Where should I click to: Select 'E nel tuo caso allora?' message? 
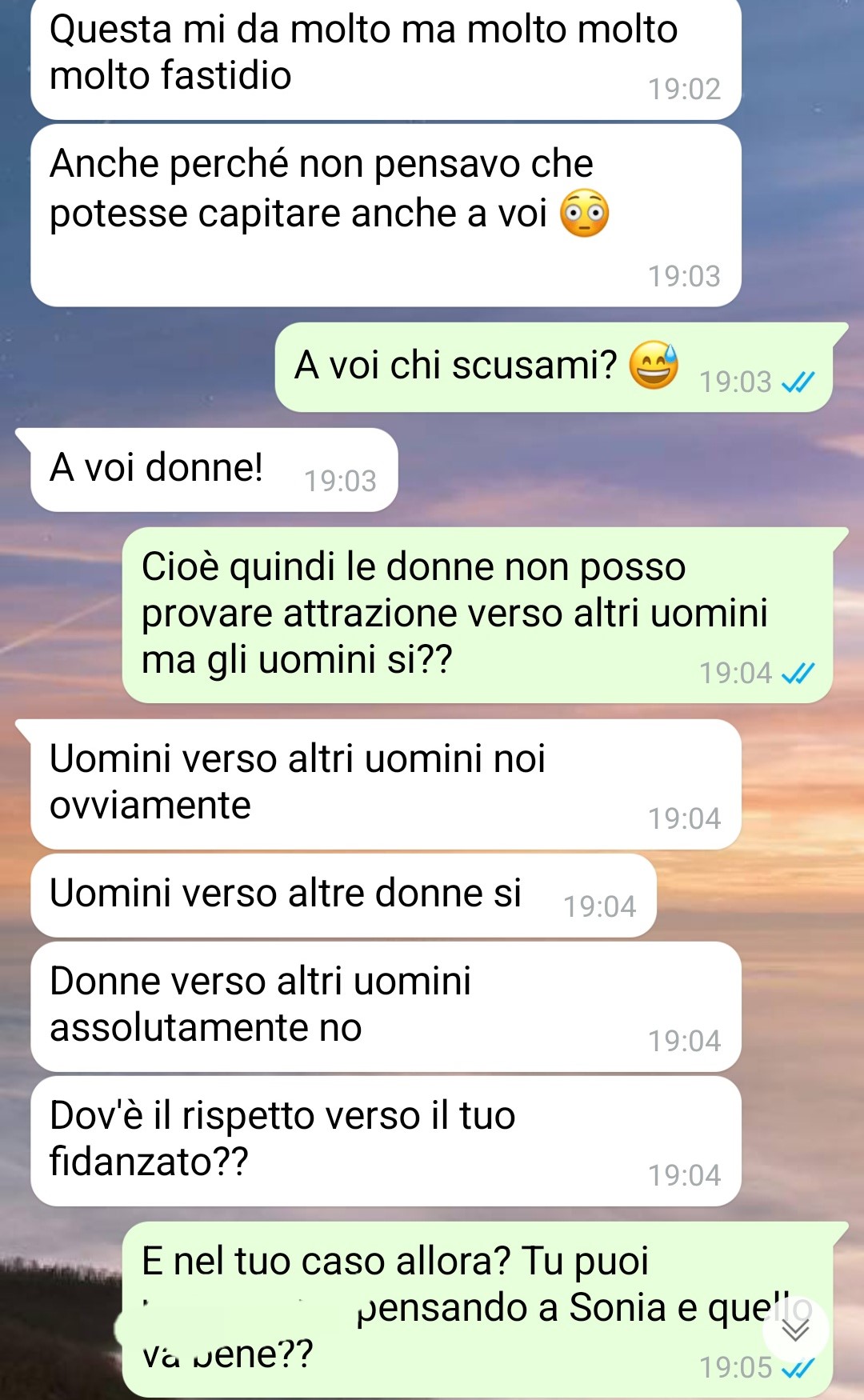(478, 1310)
